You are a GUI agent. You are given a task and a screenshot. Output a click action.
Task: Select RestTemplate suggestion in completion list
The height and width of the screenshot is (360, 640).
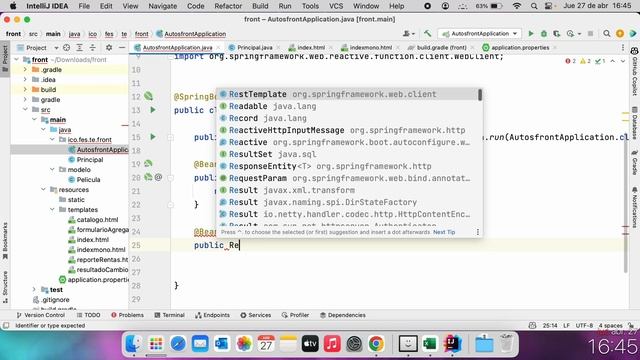349,94
